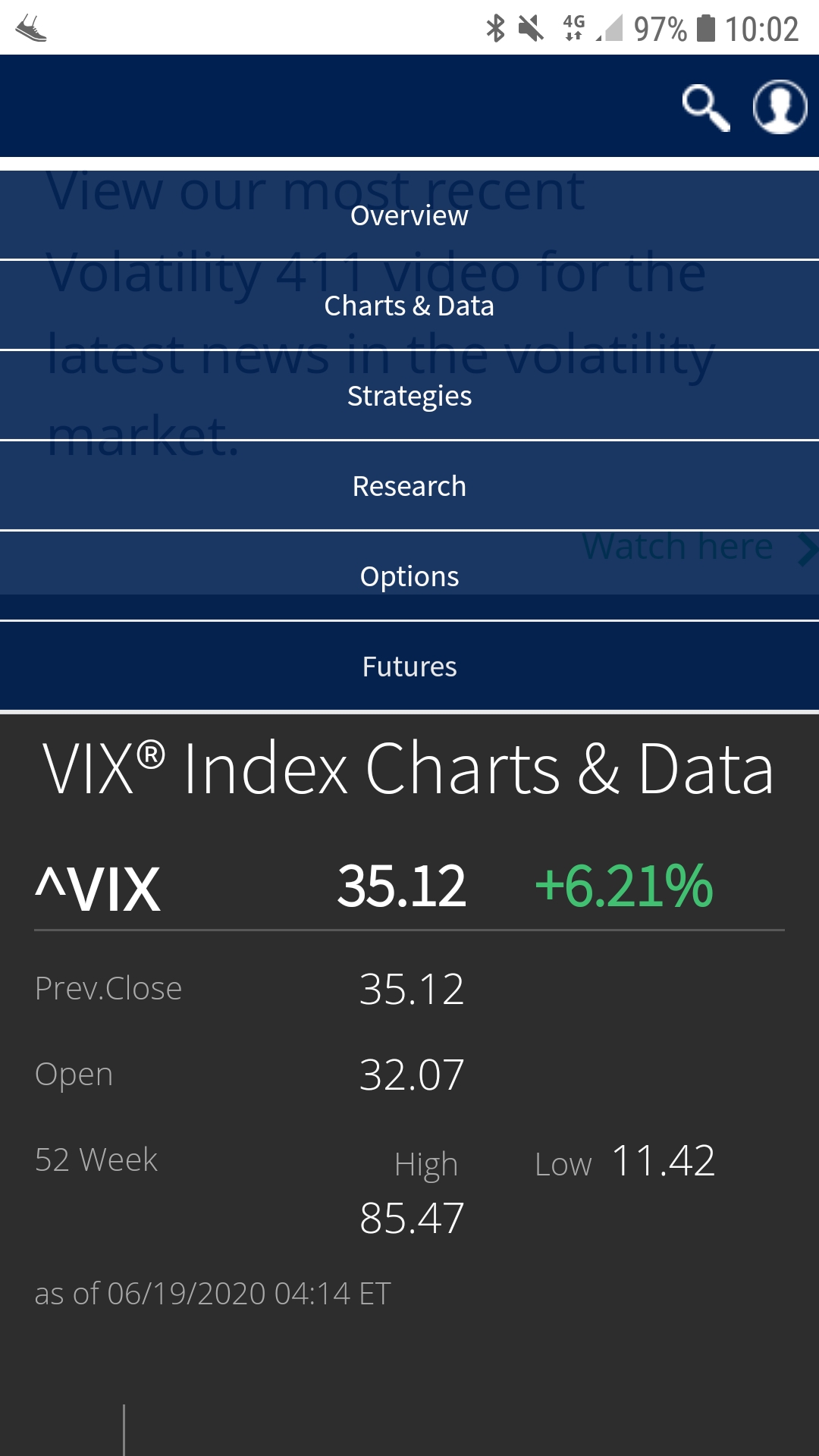Tap the ^VIX ticker symbol

pos(98,889)
